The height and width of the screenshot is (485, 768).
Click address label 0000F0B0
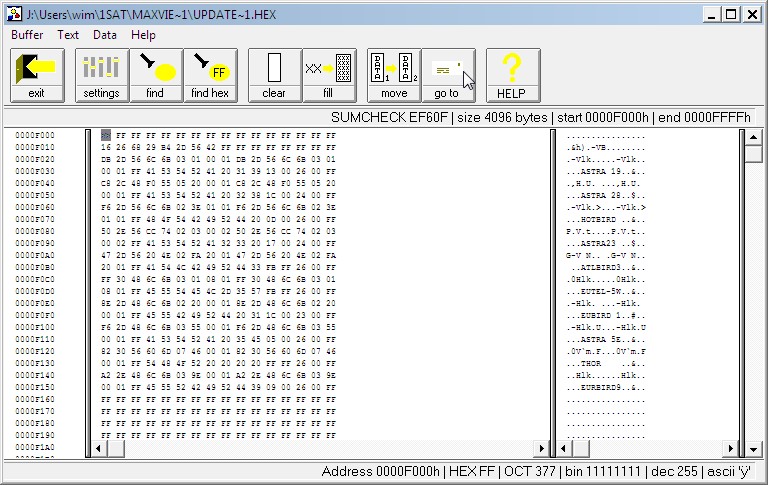(35, 267)
